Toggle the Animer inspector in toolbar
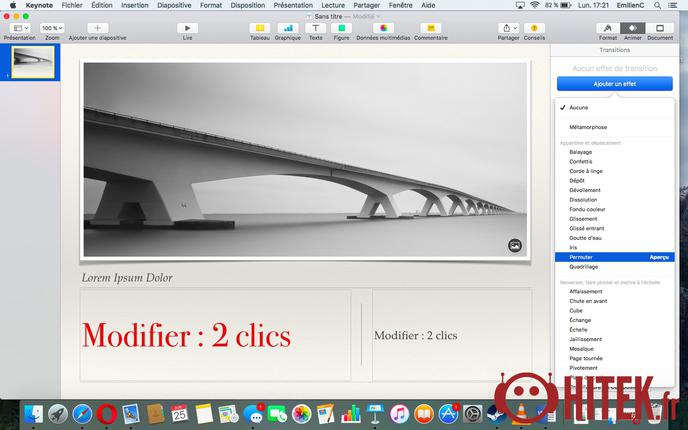Screen dimensions: 688x430 point(632,28)
